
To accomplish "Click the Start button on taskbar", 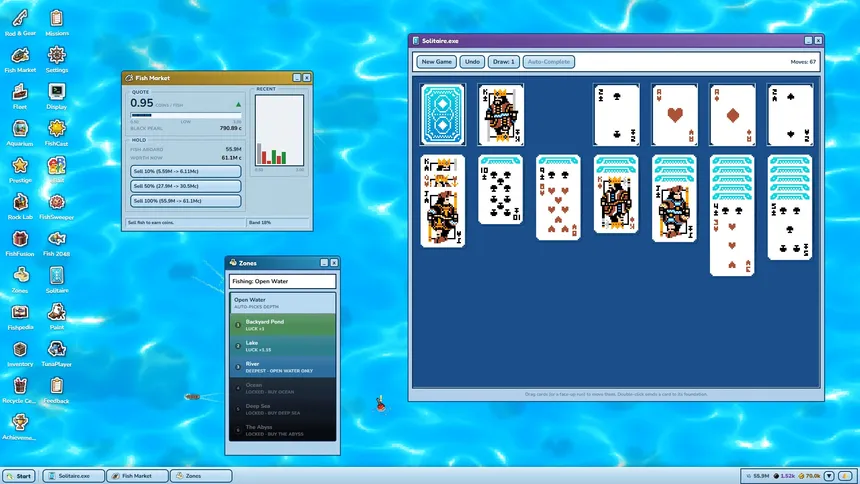I will pos(19,476).
